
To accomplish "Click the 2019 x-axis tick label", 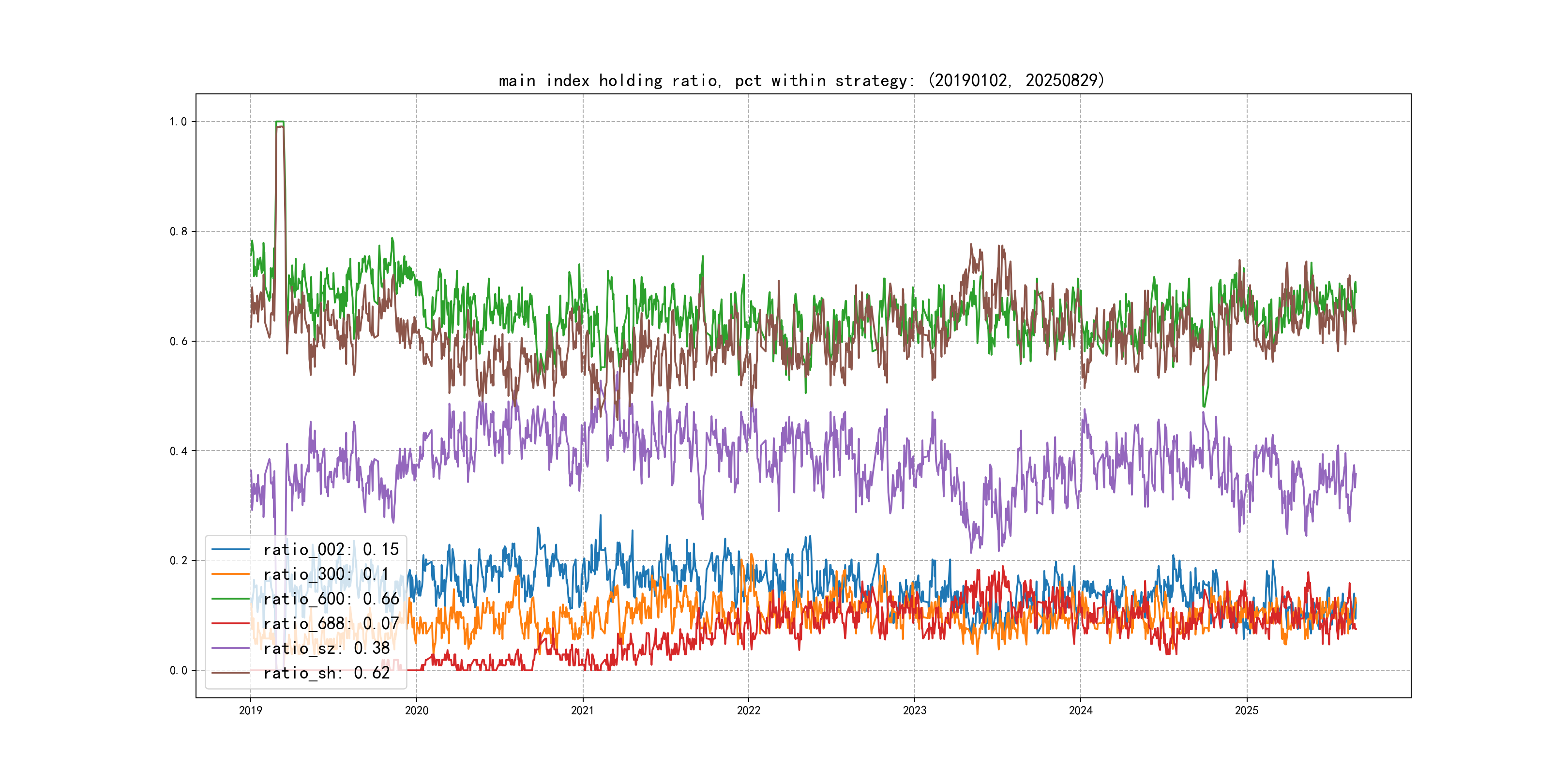I will point(250,710).
